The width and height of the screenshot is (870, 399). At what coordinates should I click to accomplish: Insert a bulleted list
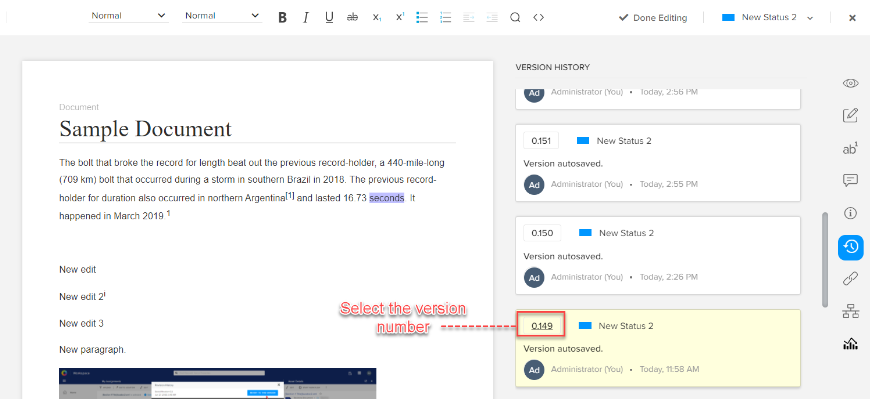[422, 18]
